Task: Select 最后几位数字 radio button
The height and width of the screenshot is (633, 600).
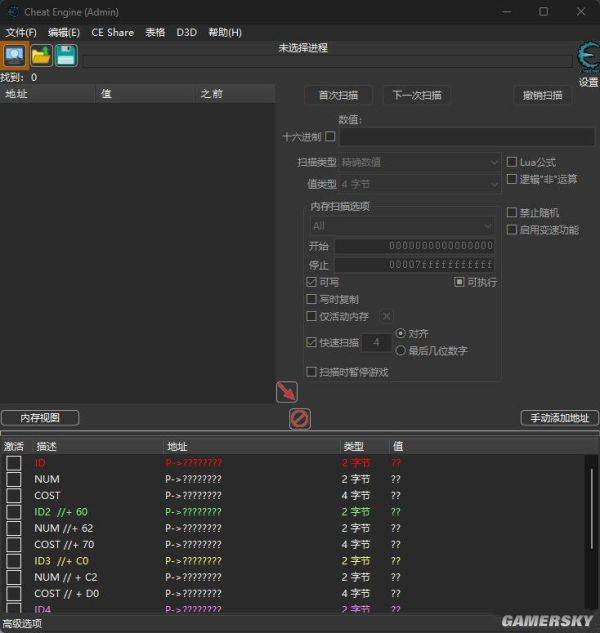Action: click(400, 350)
